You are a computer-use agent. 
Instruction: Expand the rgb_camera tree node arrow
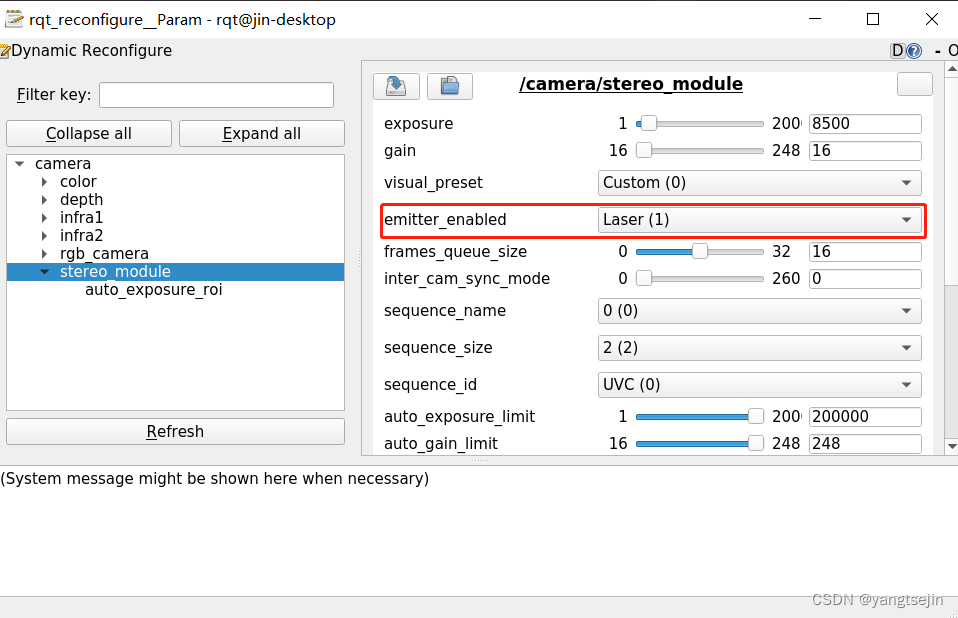click(44, 253)
